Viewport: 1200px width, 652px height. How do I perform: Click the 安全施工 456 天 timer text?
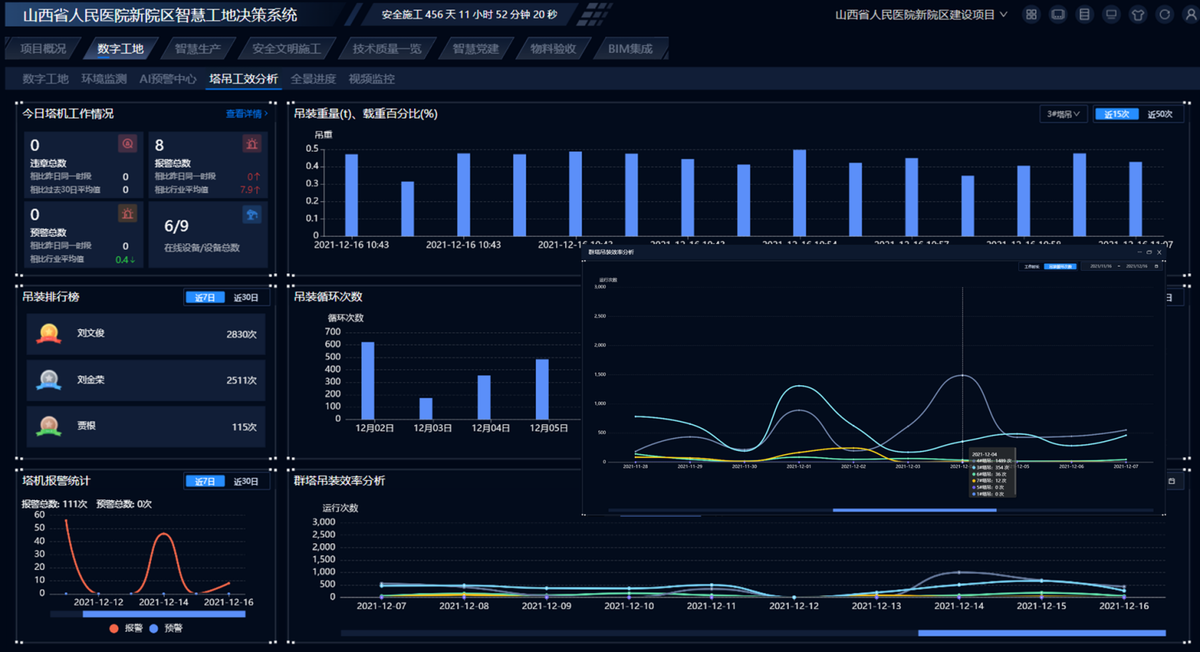pyautogui.click(x=470, y=15)
